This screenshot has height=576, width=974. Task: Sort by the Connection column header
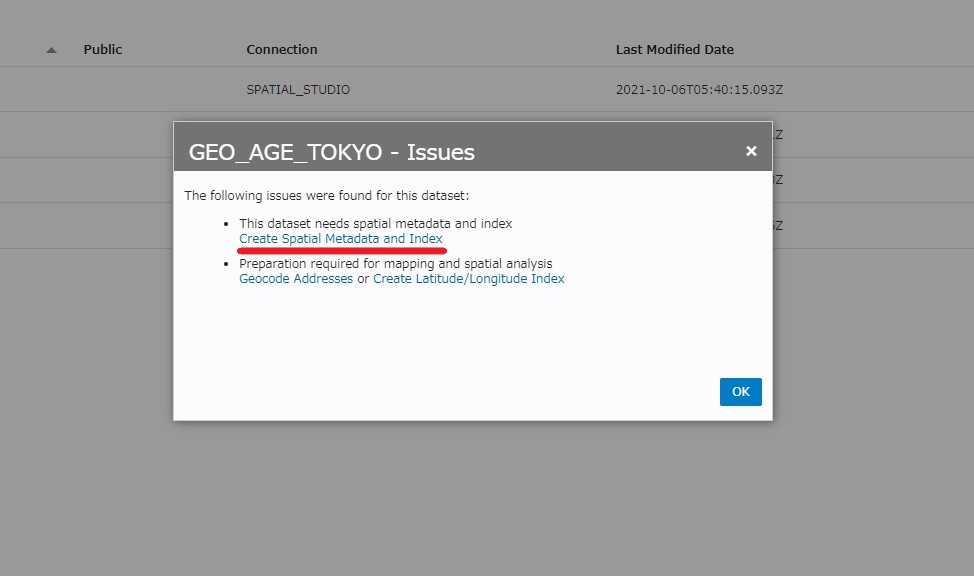pyautogui.click(x=283, y=49)
